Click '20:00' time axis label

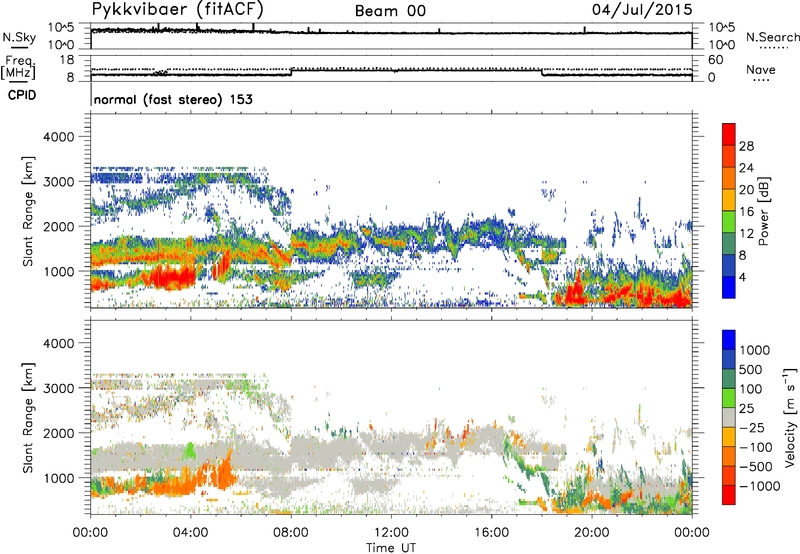(592, 533)
